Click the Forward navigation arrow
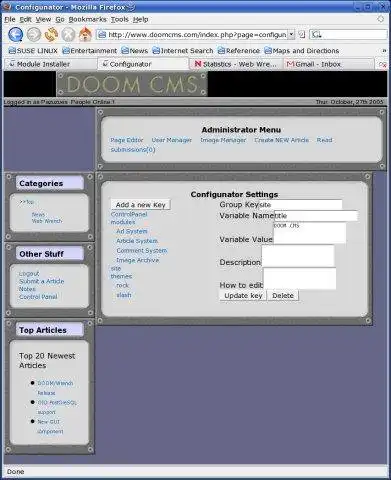Viewport: 391px width, 480px height. pos(34,34)
